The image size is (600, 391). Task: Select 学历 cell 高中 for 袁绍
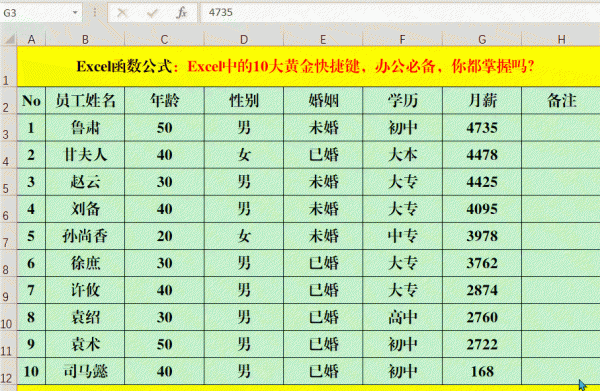tap(402, 317)
